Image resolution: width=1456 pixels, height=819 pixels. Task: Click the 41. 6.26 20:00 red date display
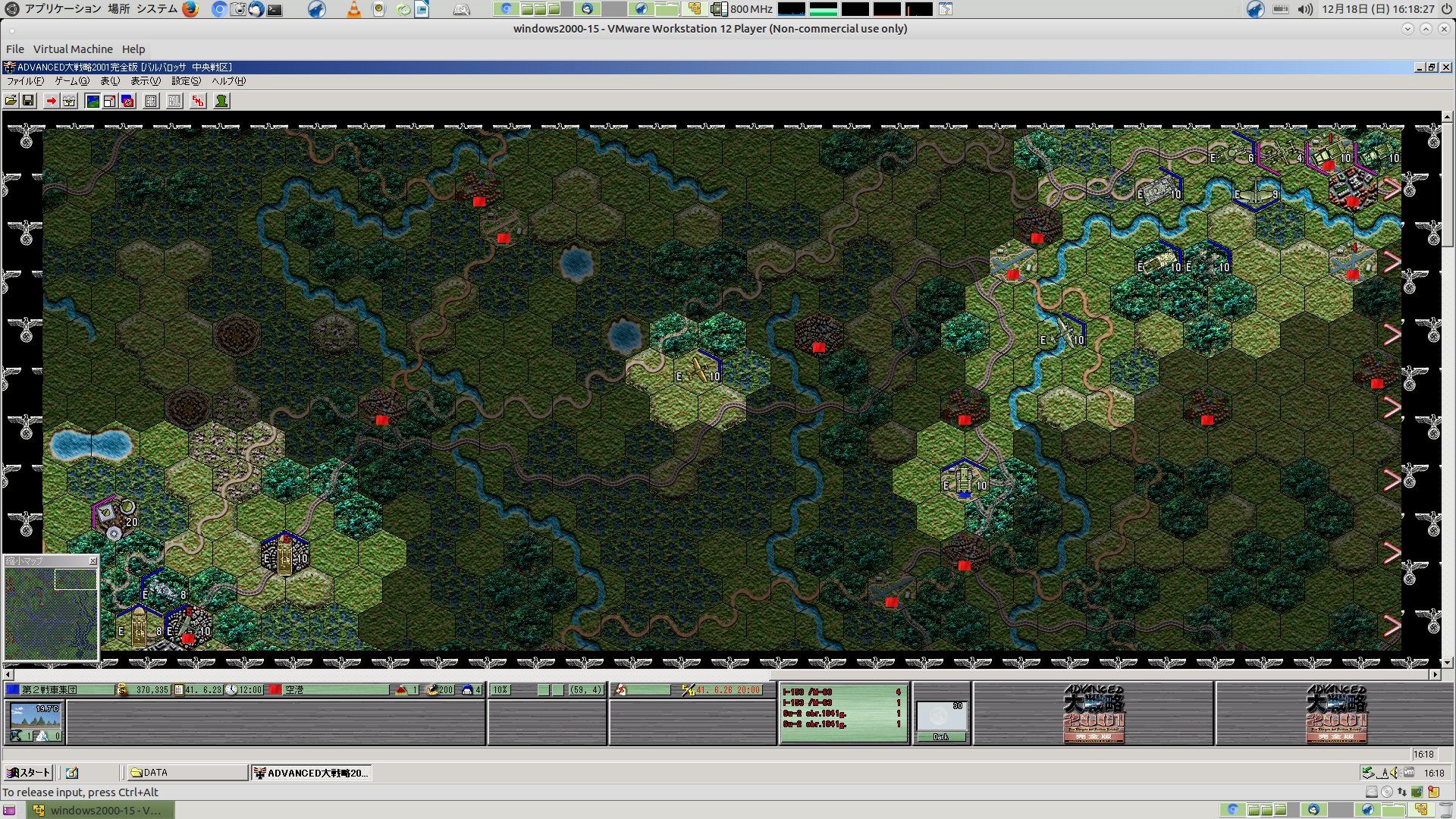click(x=728, y=690)
